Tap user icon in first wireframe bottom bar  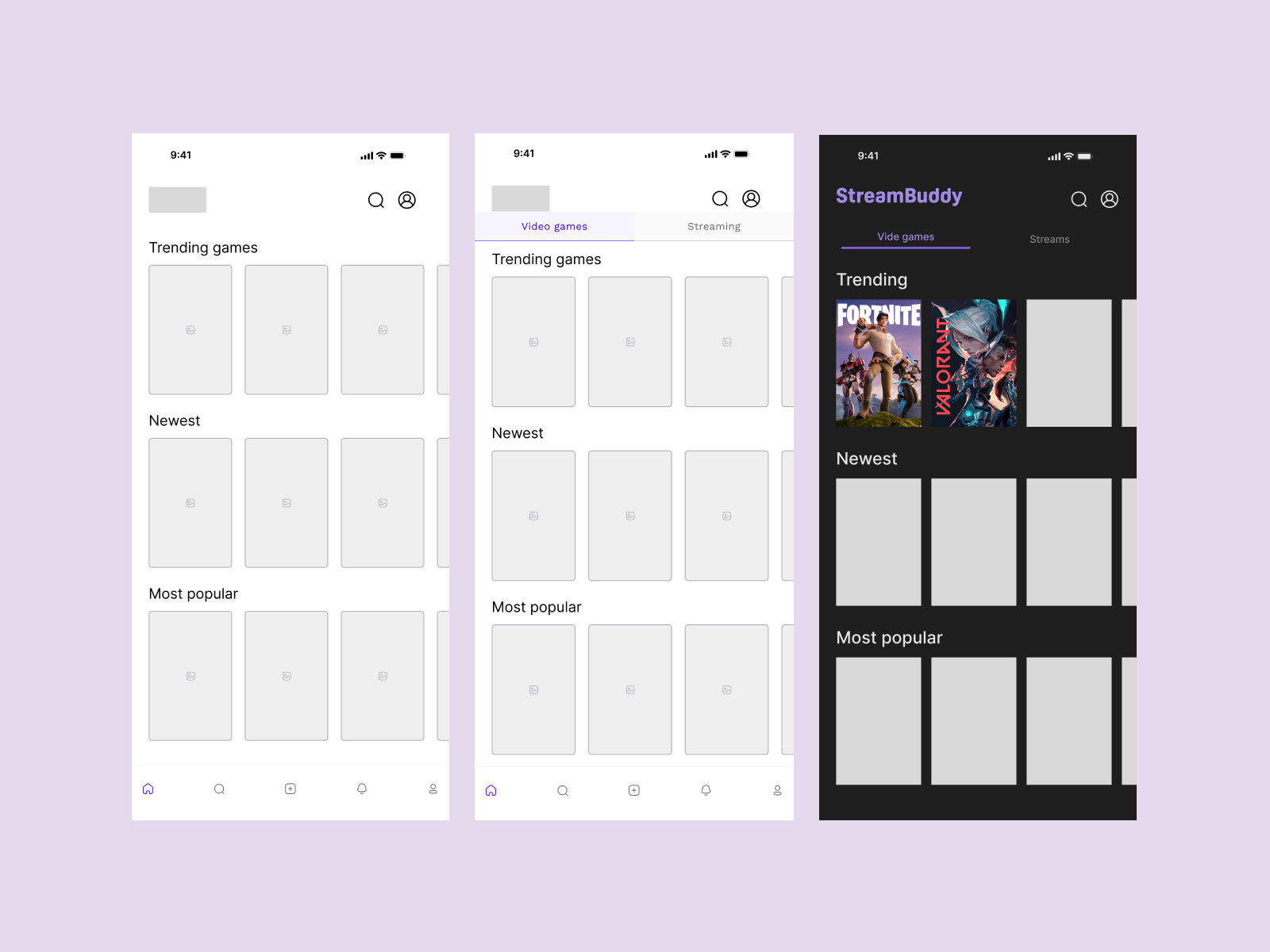click(x=433, y=789)
